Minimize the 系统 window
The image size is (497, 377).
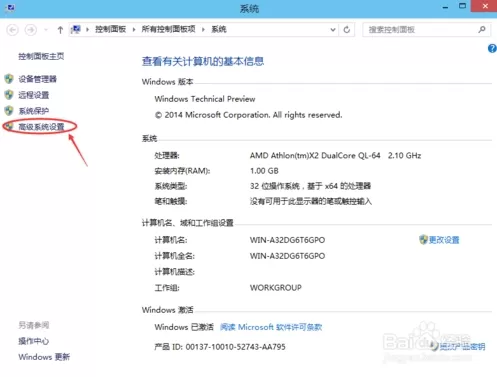pyautogui.click(x=445, y=7)
